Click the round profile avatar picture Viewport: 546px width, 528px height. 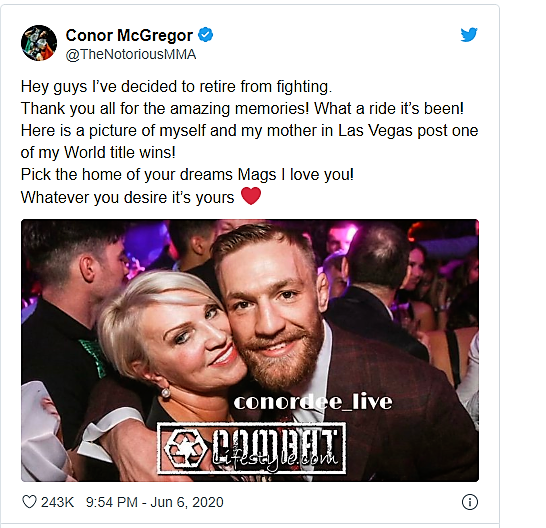click(x=39, y=43)
